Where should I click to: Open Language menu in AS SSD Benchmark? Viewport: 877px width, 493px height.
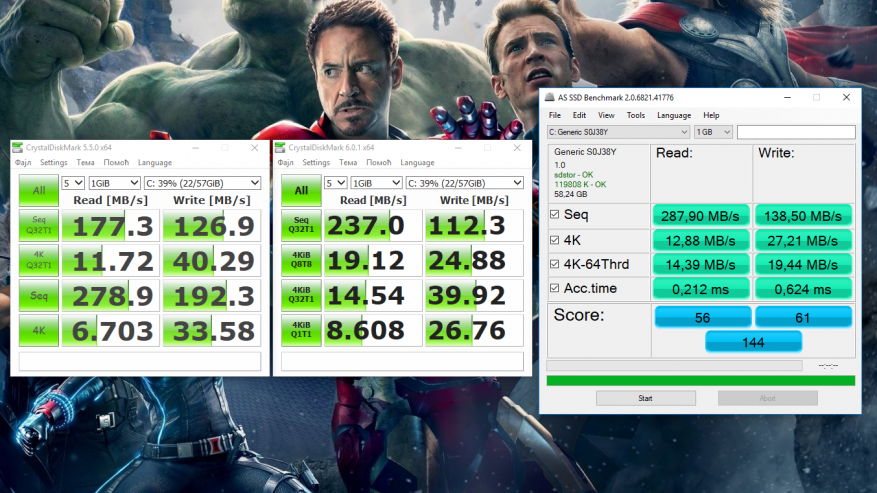pyautogui.click(x=674, y=115)
